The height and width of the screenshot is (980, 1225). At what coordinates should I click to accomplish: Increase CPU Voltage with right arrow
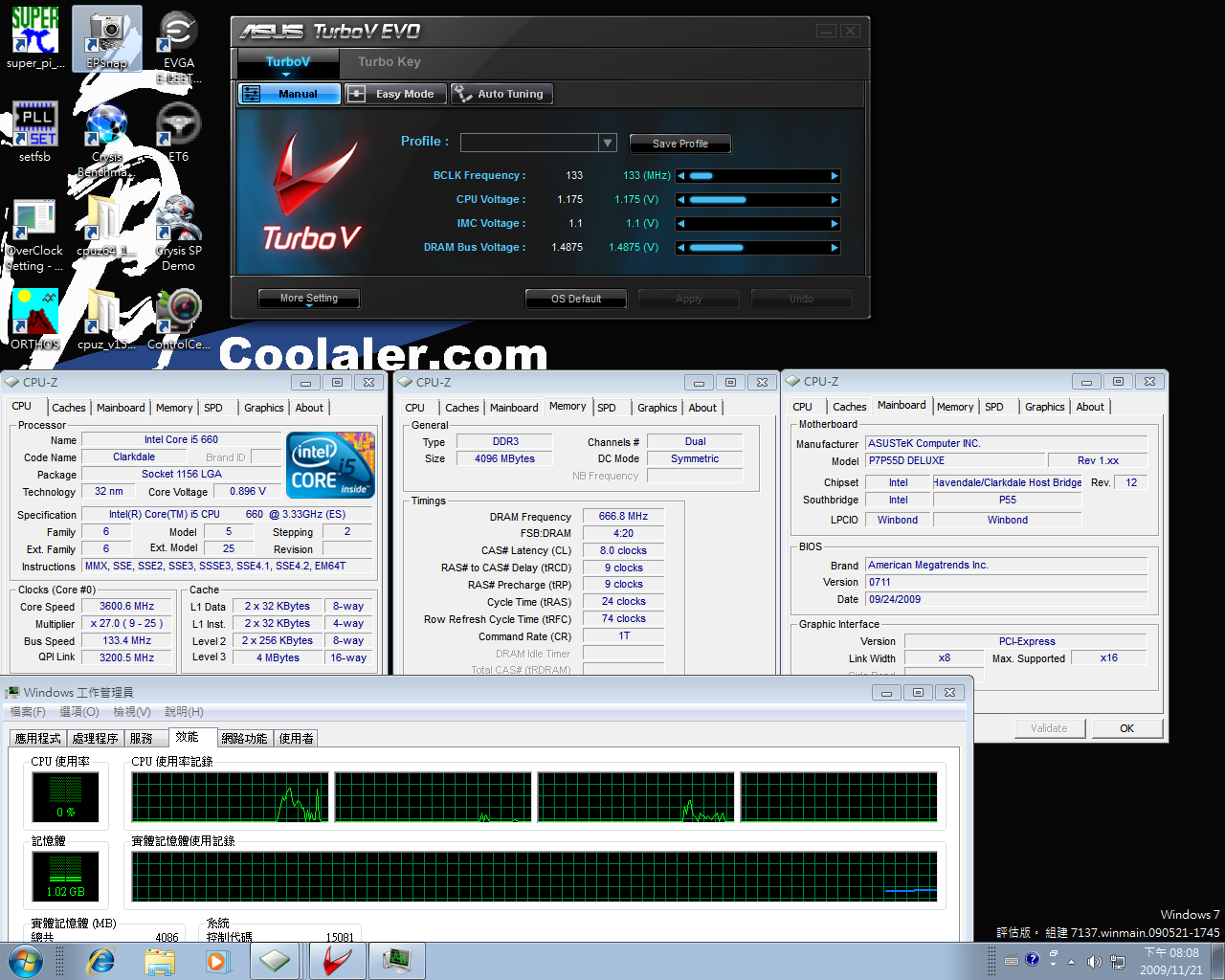click(835, 200)
